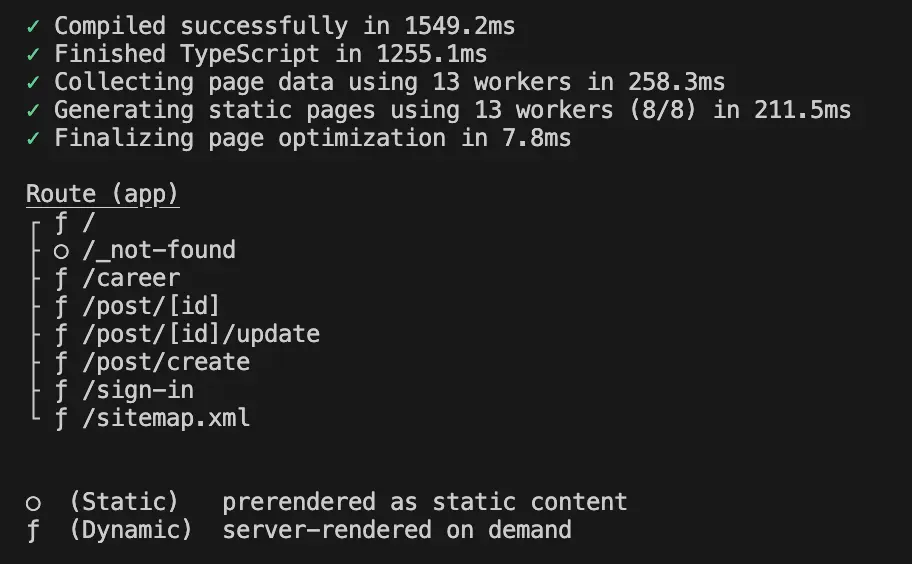Click the ƒ symbol beside /sitemap.xml route
This screenshot has width=912, height=564.
tap(61, 418)
